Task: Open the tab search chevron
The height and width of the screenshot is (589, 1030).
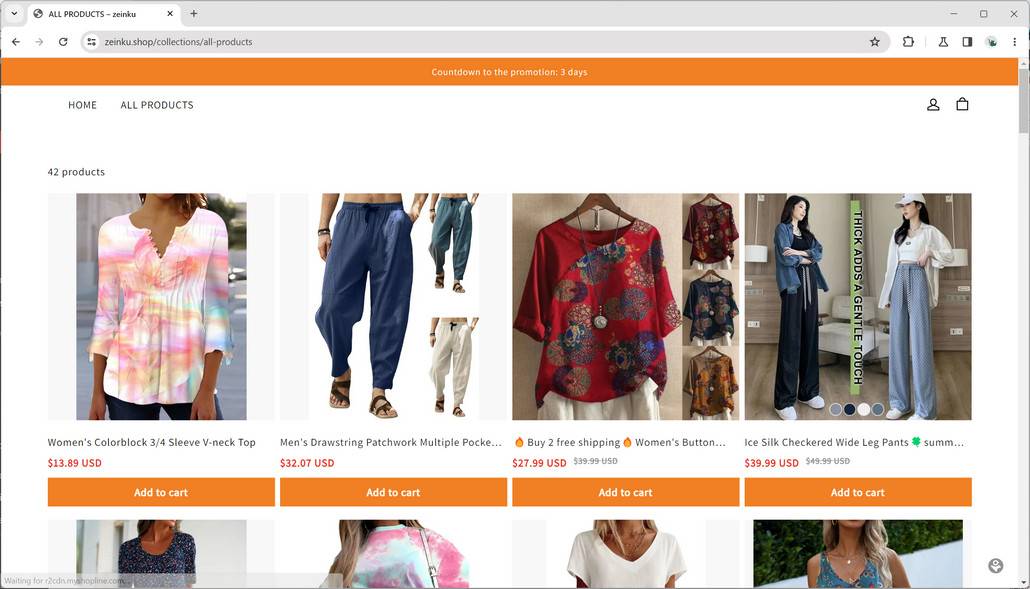Action: pyautogui.click(x=14, y=13)
